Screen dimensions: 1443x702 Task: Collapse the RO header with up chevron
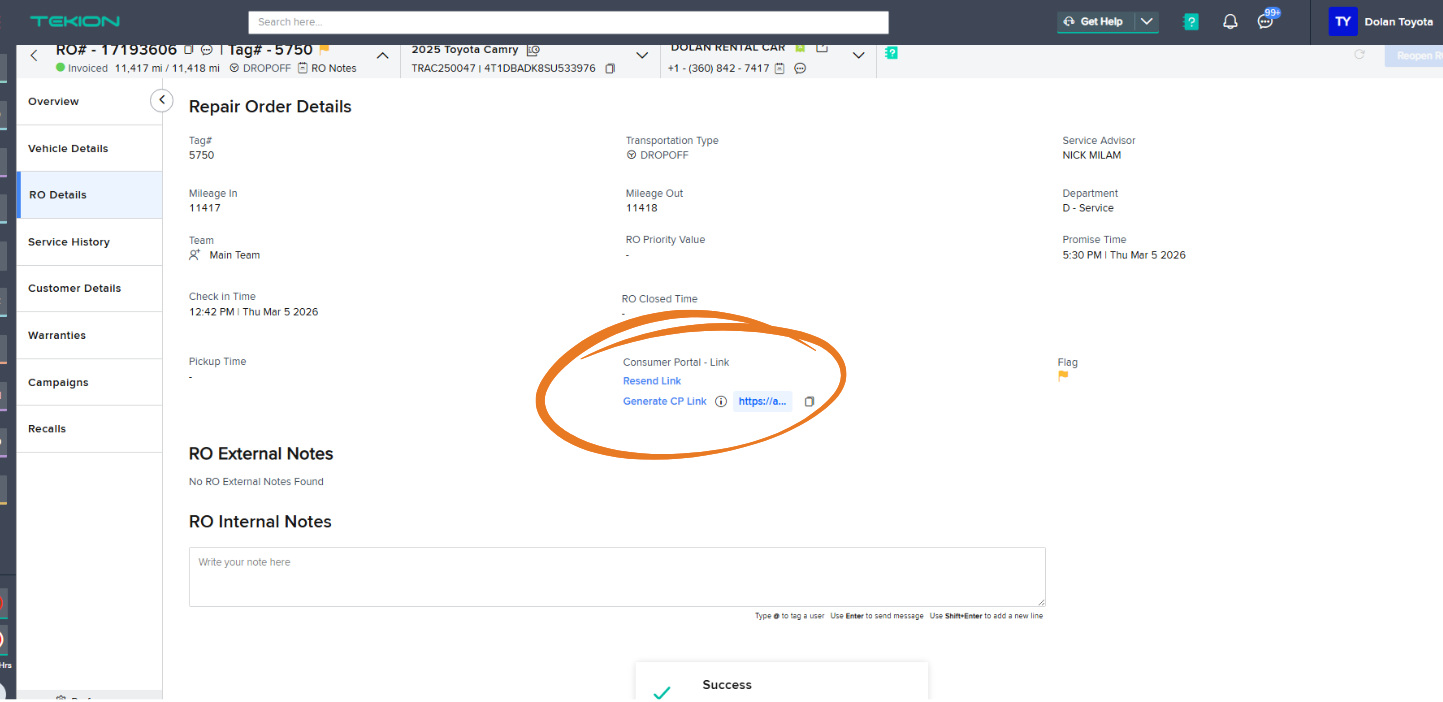tap(382, 56)
